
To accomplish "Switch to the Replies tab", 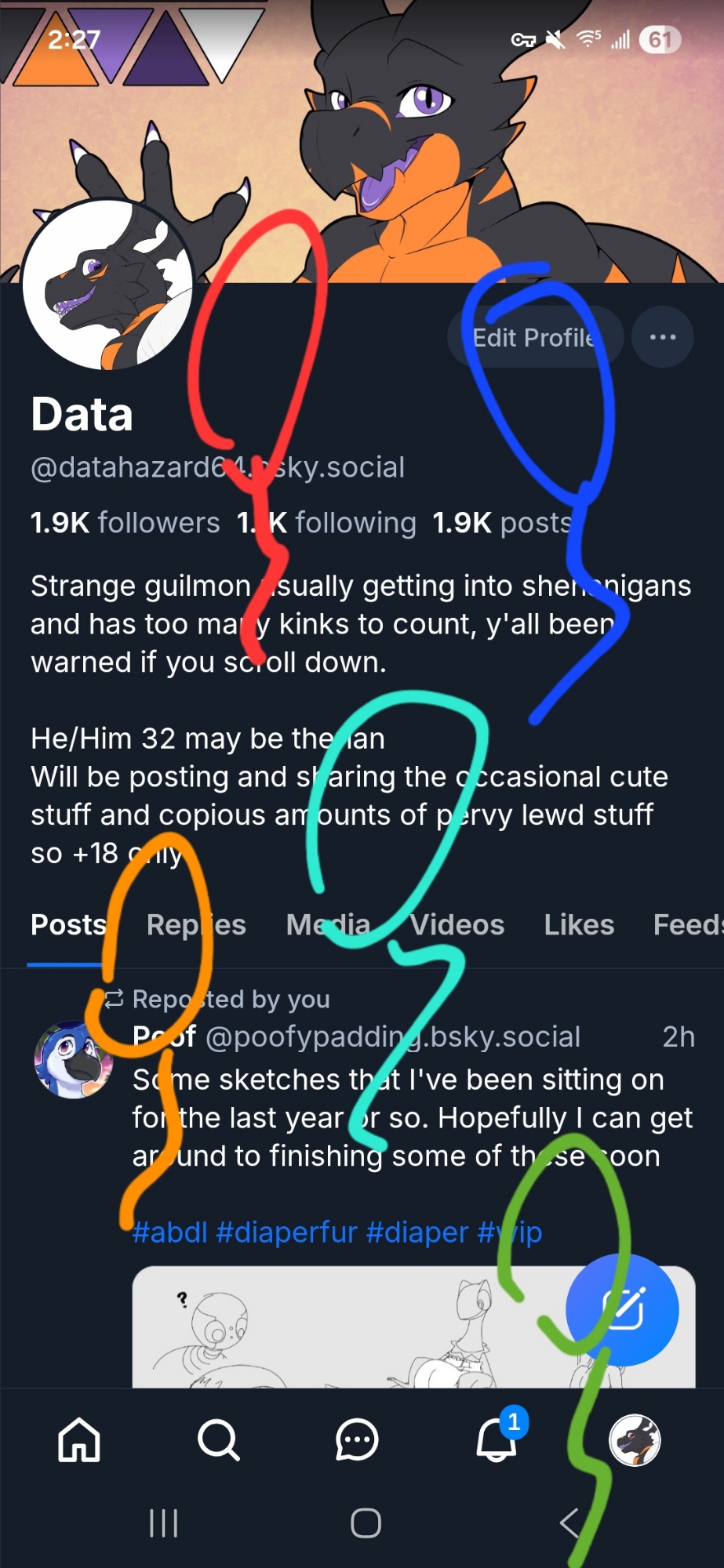I will coord(196,925).
